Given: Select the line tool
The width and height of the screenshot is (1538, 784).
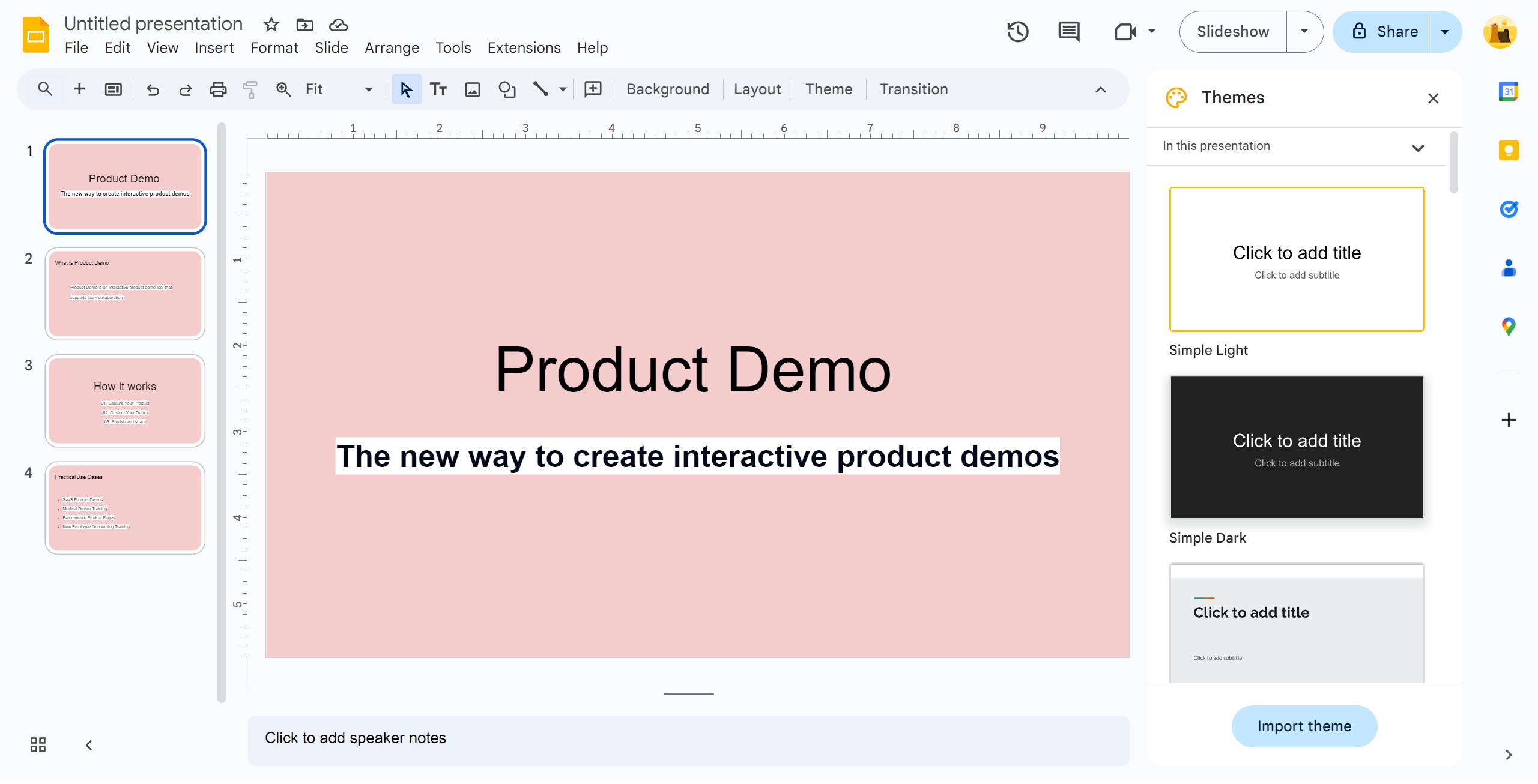Looking at the screenshot, I should (x=540, y=89).
